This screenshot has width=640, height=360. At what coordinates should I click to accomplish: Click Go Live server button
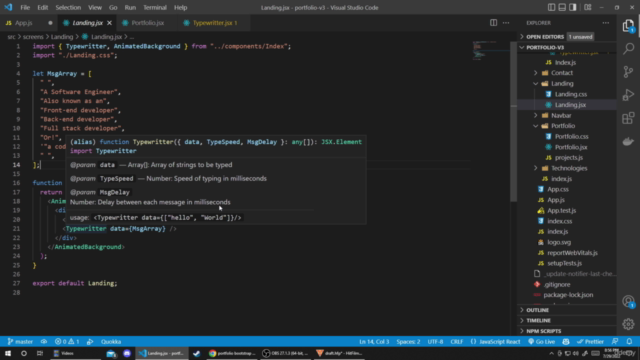pos(542,342)
